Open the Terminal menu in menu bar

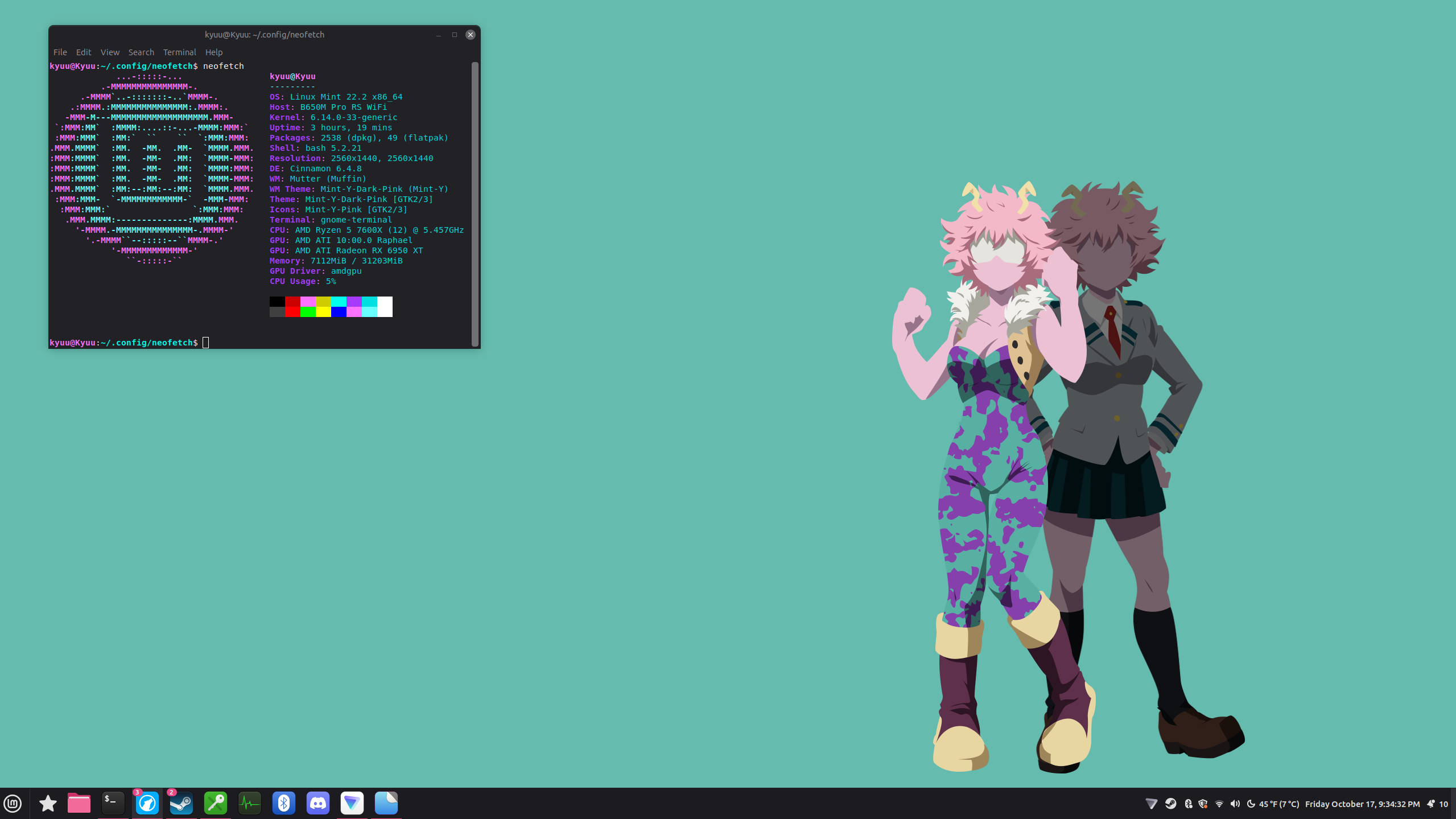[x=179, y=52]
